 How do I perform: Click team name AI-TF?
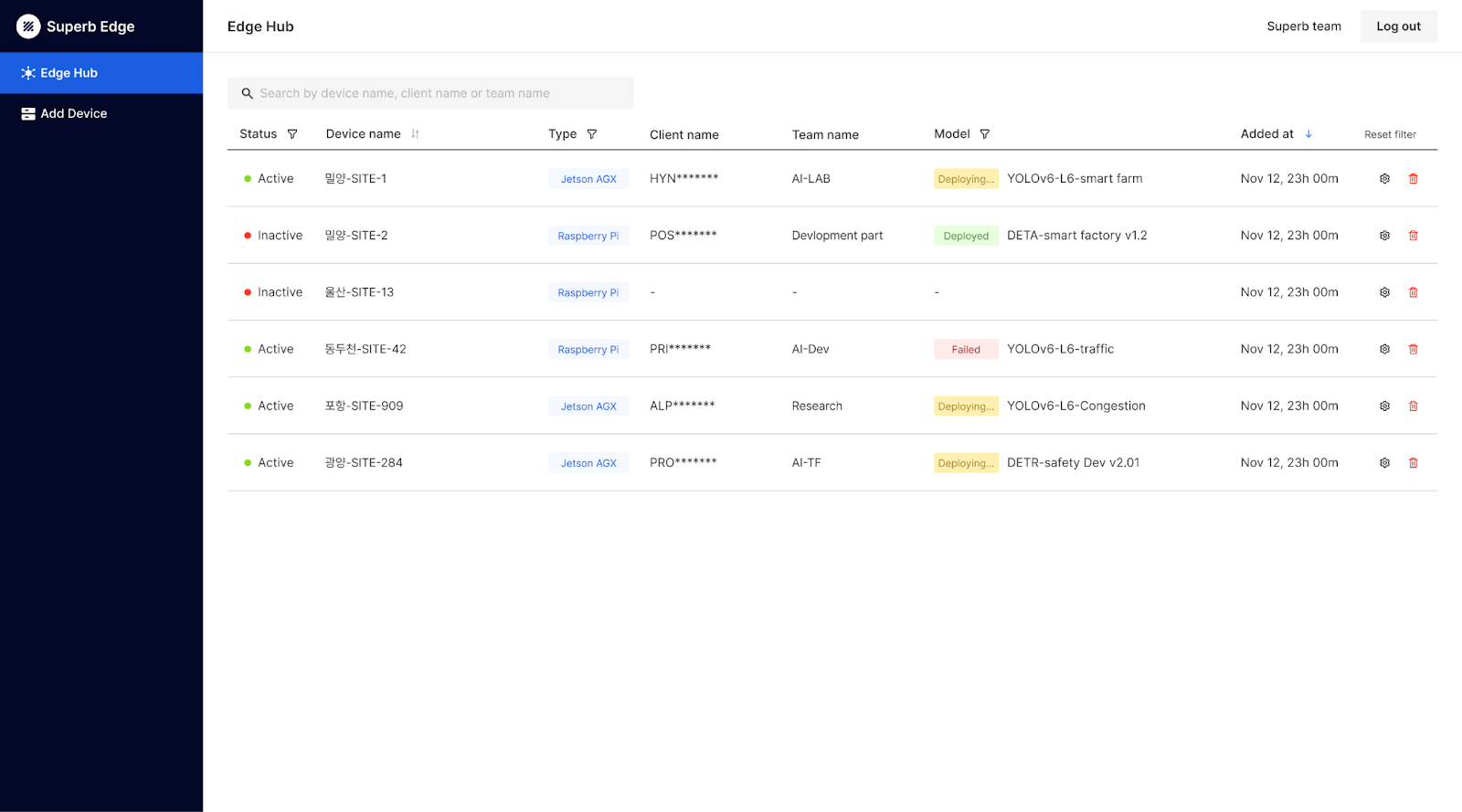tap(806, 463)
